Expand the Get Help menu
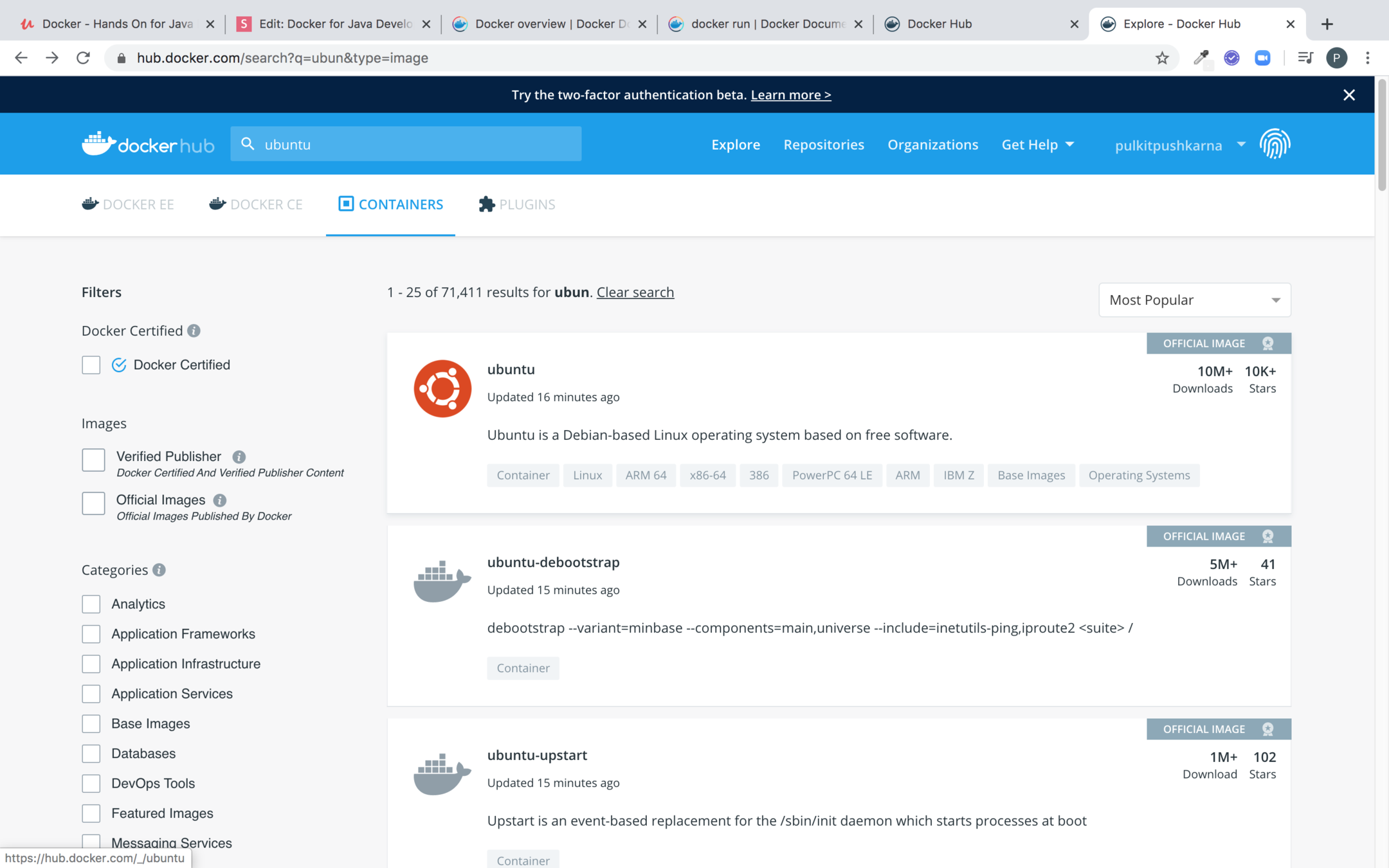 pos(1037,145)
